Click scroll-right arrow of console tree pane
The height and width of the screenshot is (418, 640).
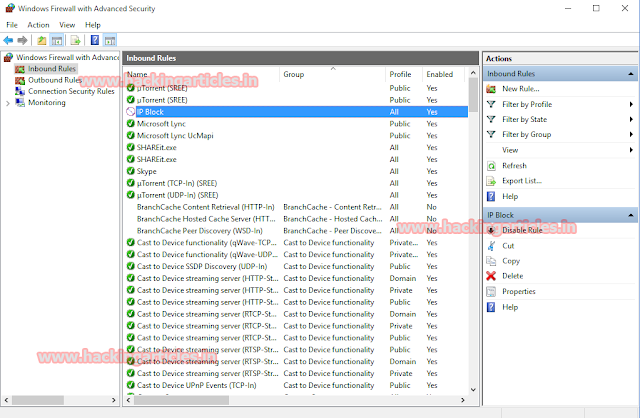point(114,400)
